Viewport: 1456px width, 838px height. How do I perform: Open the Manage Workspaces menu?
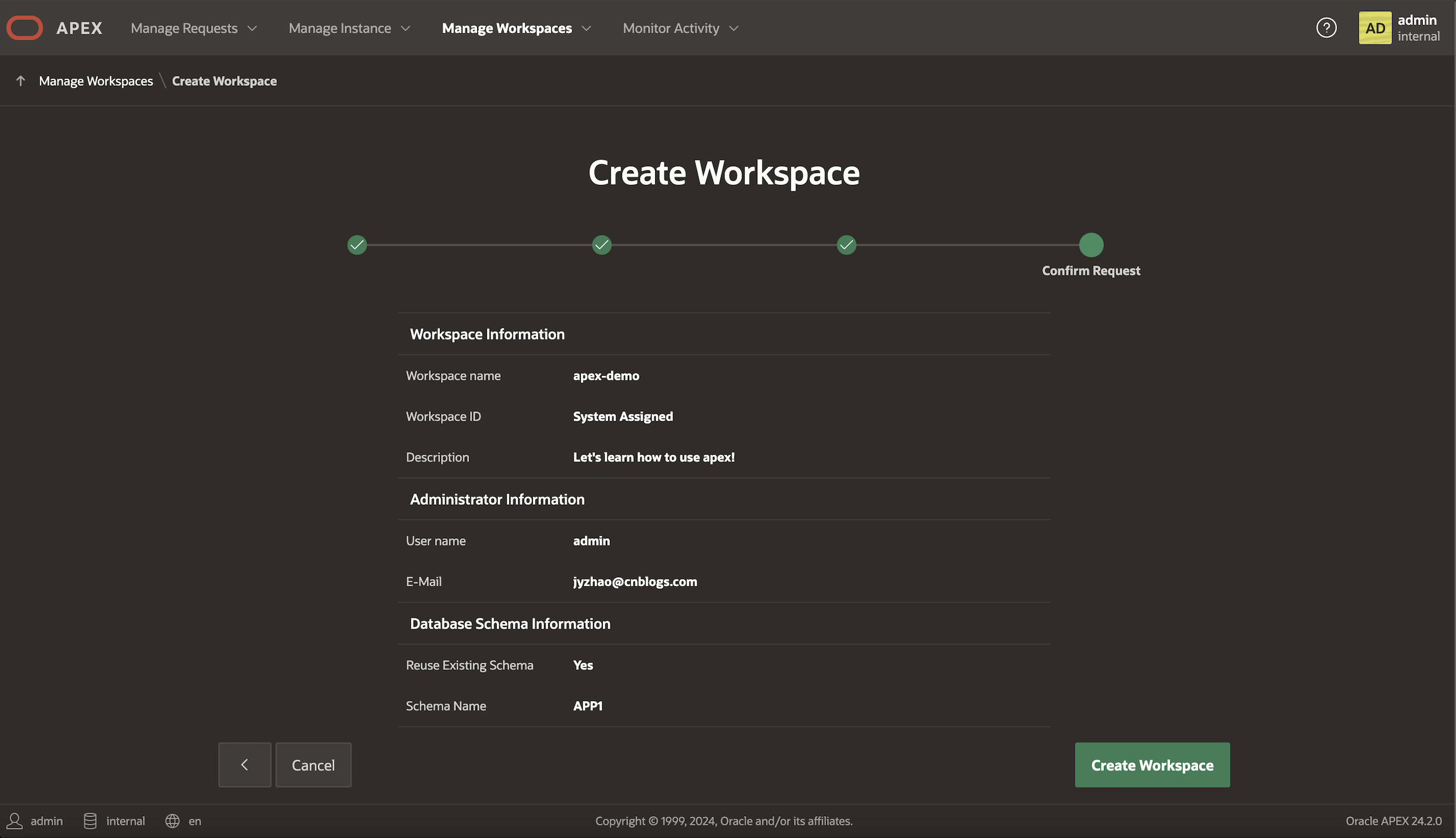(x=516, y=28)
